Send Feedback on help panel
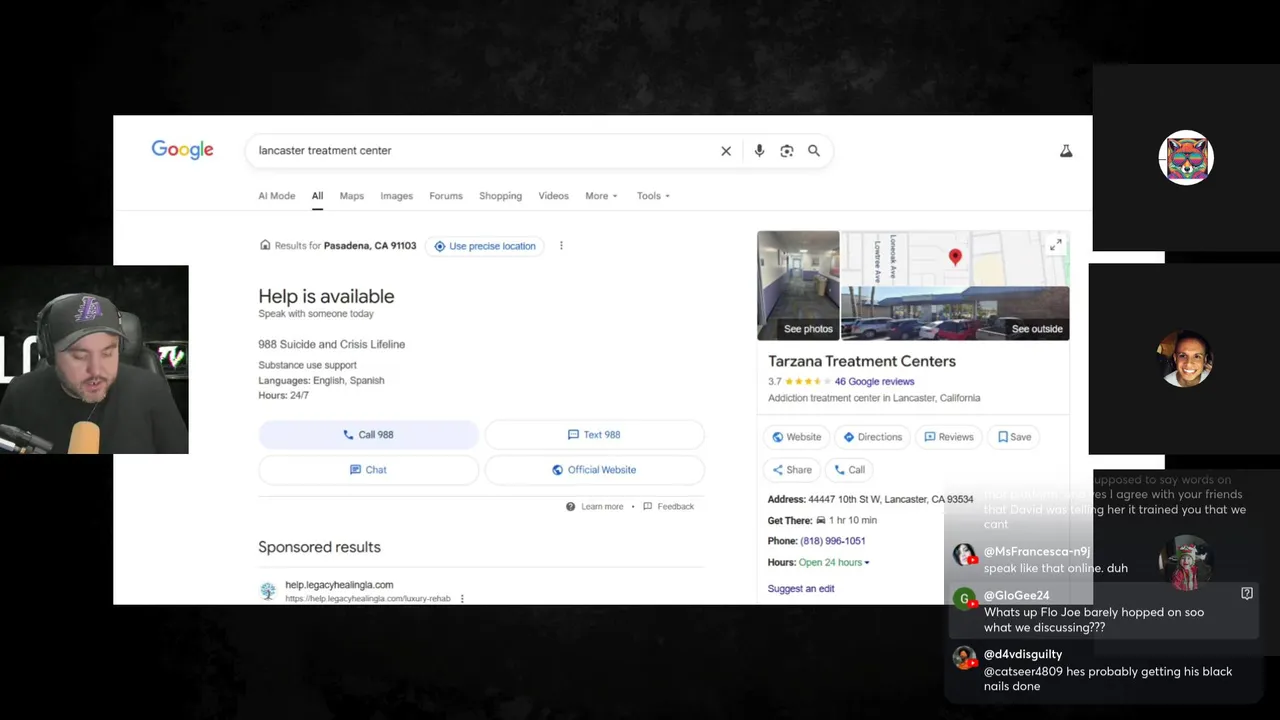 coord(669,507)
